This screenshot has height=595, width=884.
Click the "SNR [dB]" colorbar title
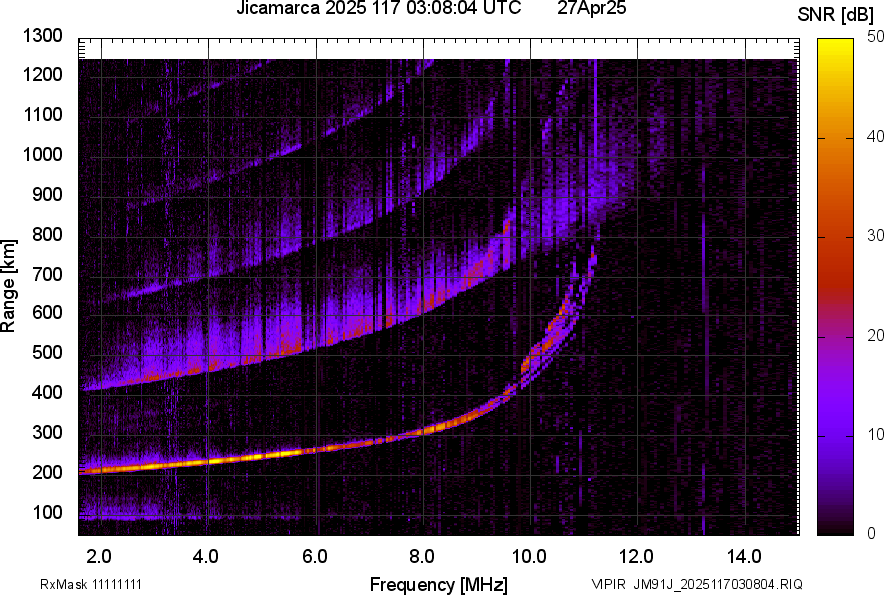[x=835, y=15]
